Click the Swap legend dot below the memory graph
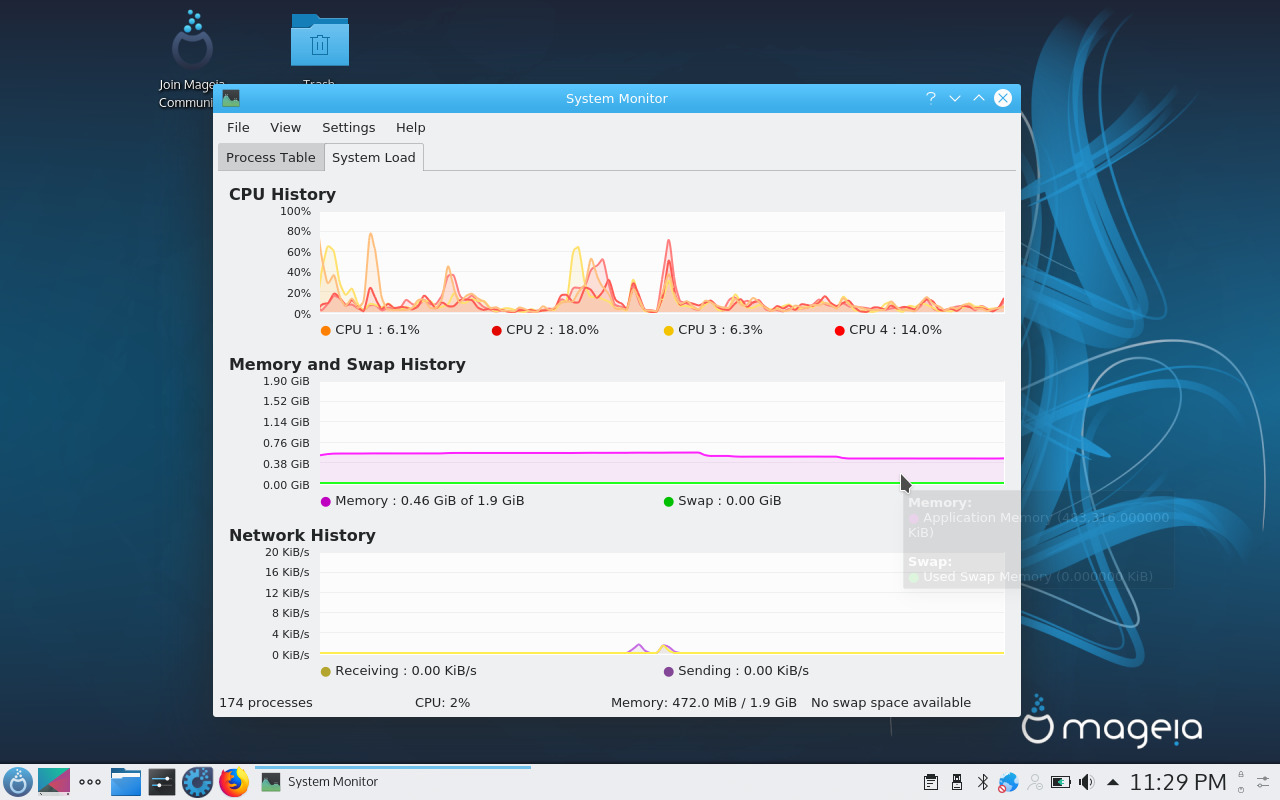This screenshot has width=1280, height=800. pos(668,501)
